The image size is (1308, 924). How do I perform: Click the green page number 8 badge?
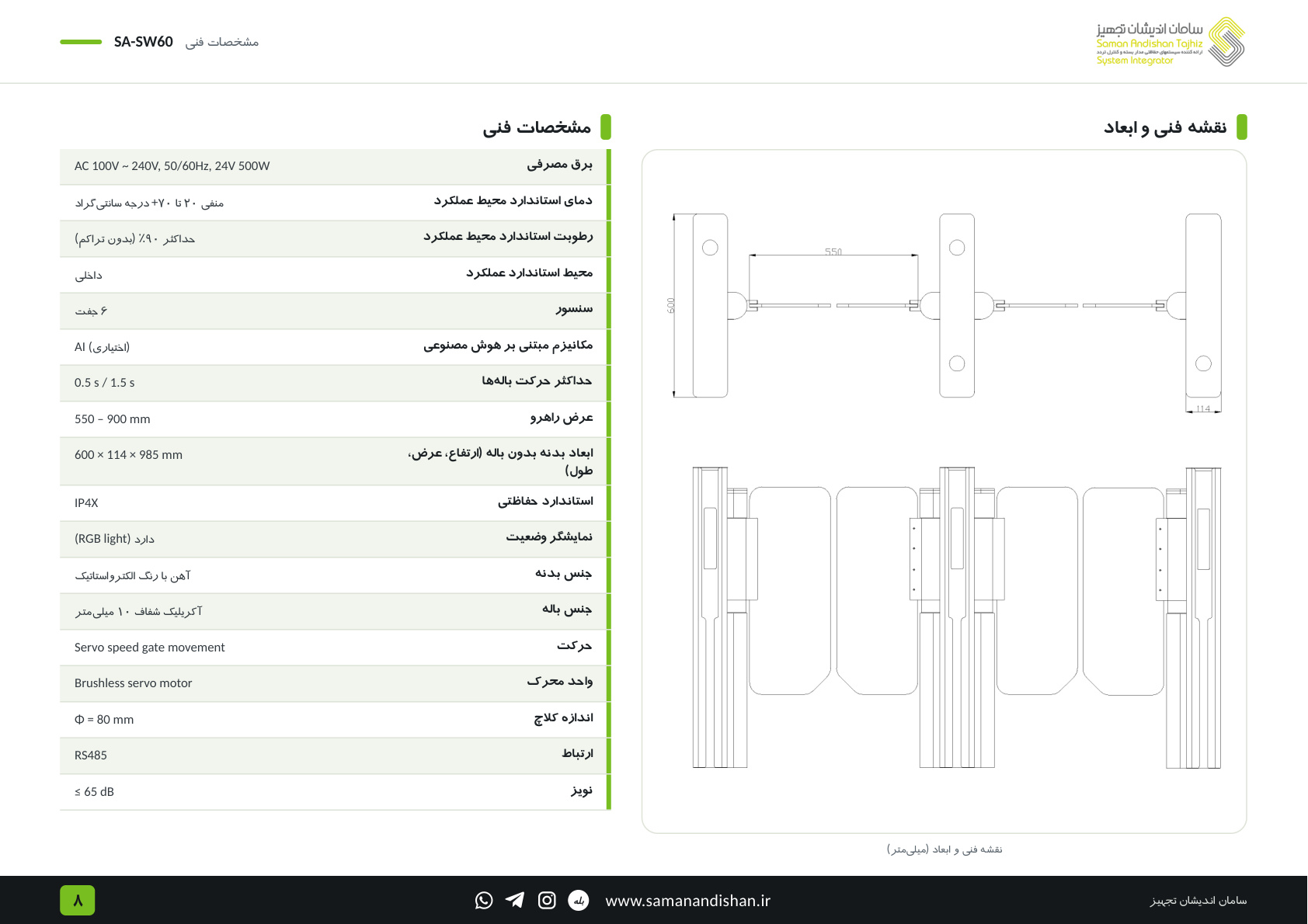(x=78, y=901)
